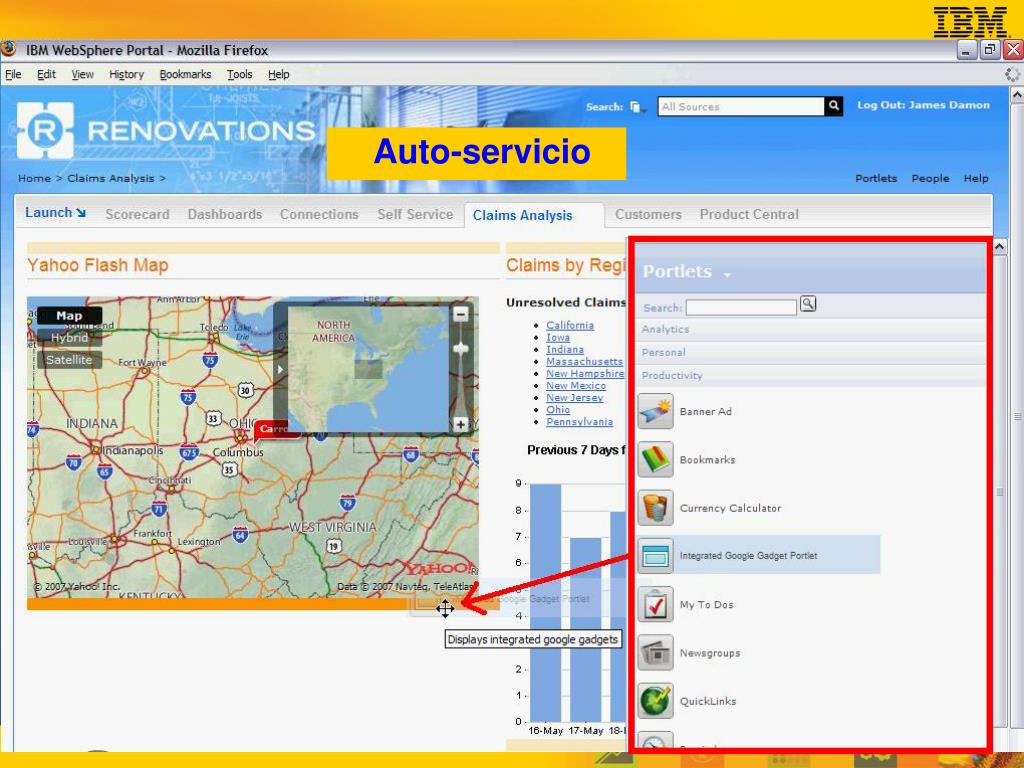Collapse the Productivity category
1024x768 pixels.
pyautogui.click(x=671, y=376)
